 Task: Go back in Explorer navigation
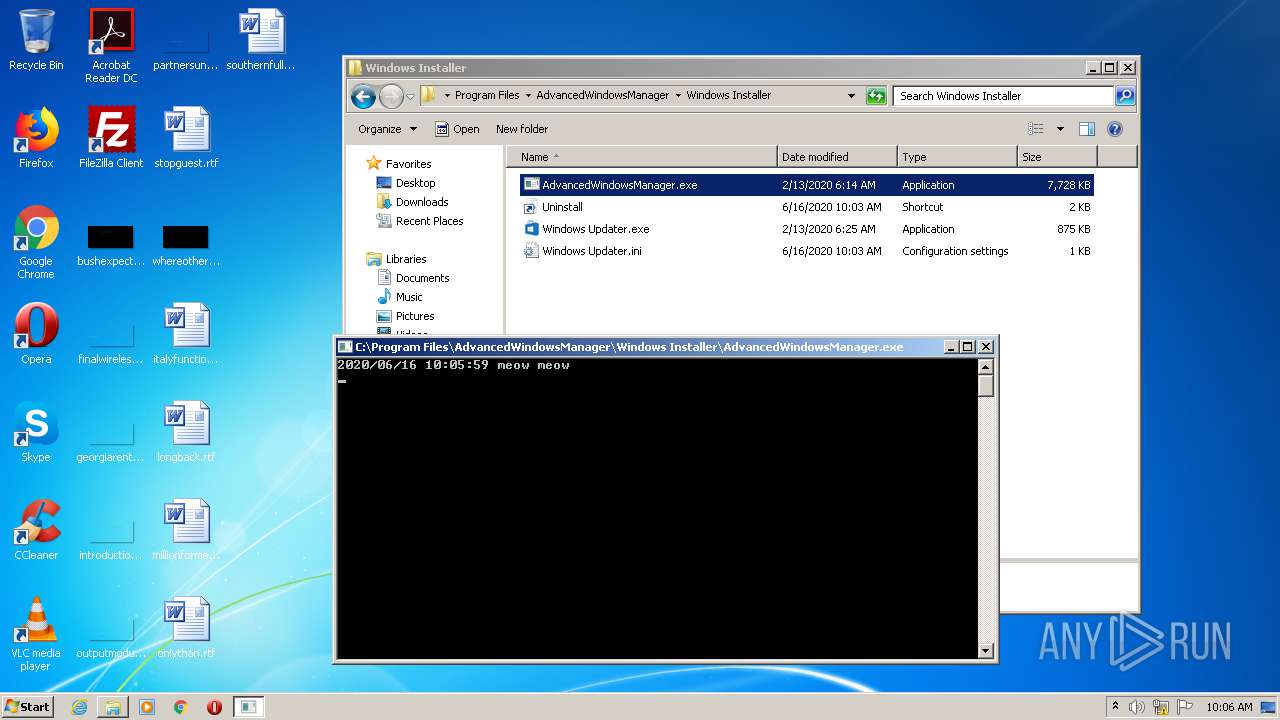pos(363,96)
